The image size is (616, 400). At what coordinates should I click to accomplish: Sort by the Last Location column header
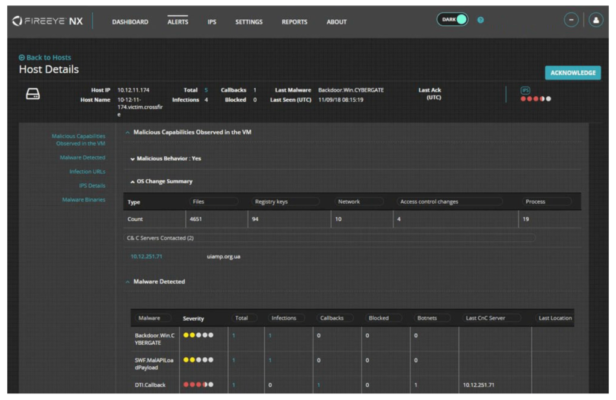point(554,318)
